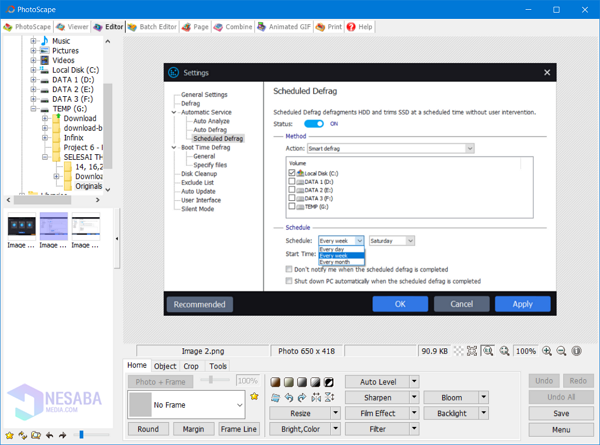Collapse the left panel with splitter arrow

117,239
